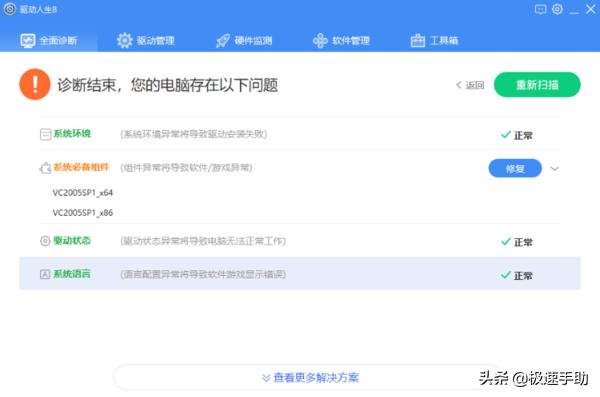The image size is (600, 397).
Task: Click the 系统环境 label
Action: (x=72, y=134)
